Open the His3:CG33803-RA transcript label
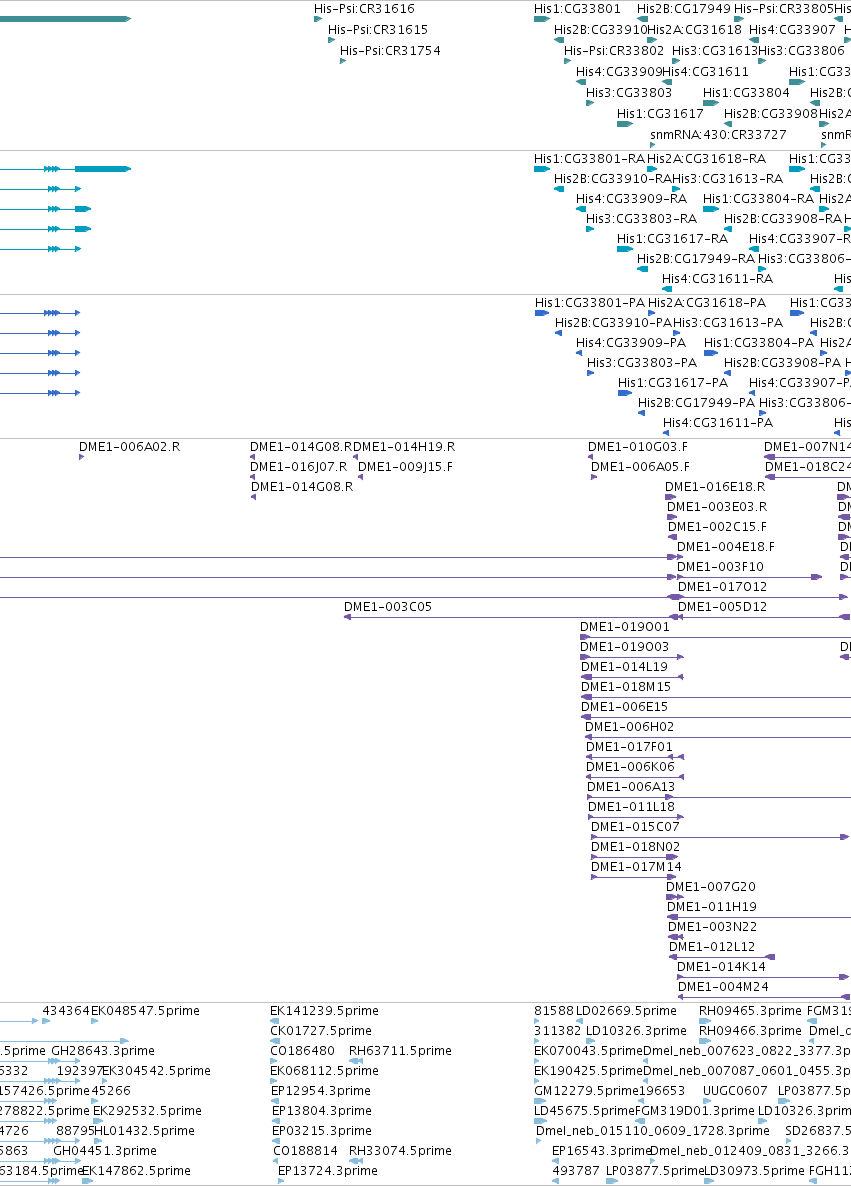Viewport: 851px width, 1186px height. (641, 219)
